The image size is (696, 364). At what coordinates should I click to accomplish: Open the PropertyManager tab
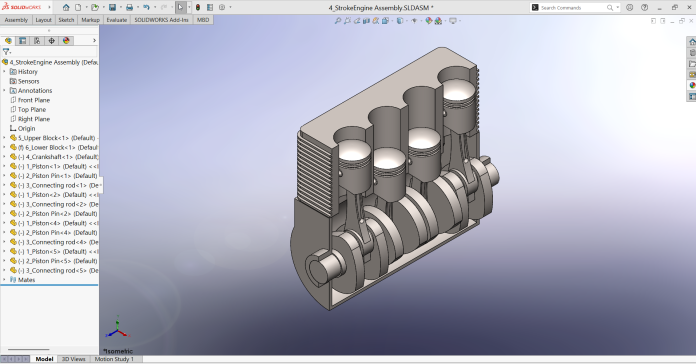(x=22, y=41)
